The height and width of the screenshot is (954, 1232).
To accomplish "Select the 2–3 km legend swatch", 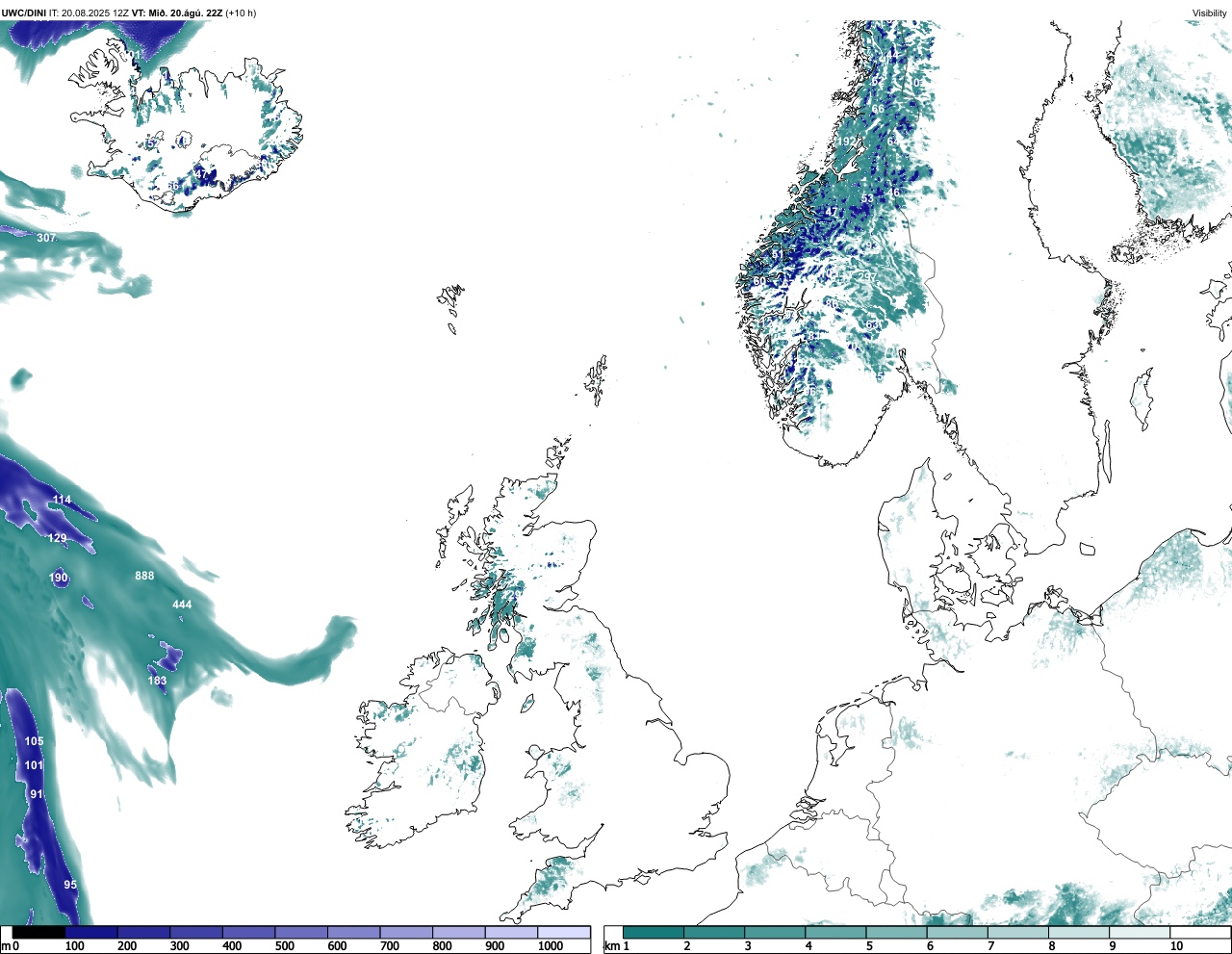I will [x=714, y=933].
